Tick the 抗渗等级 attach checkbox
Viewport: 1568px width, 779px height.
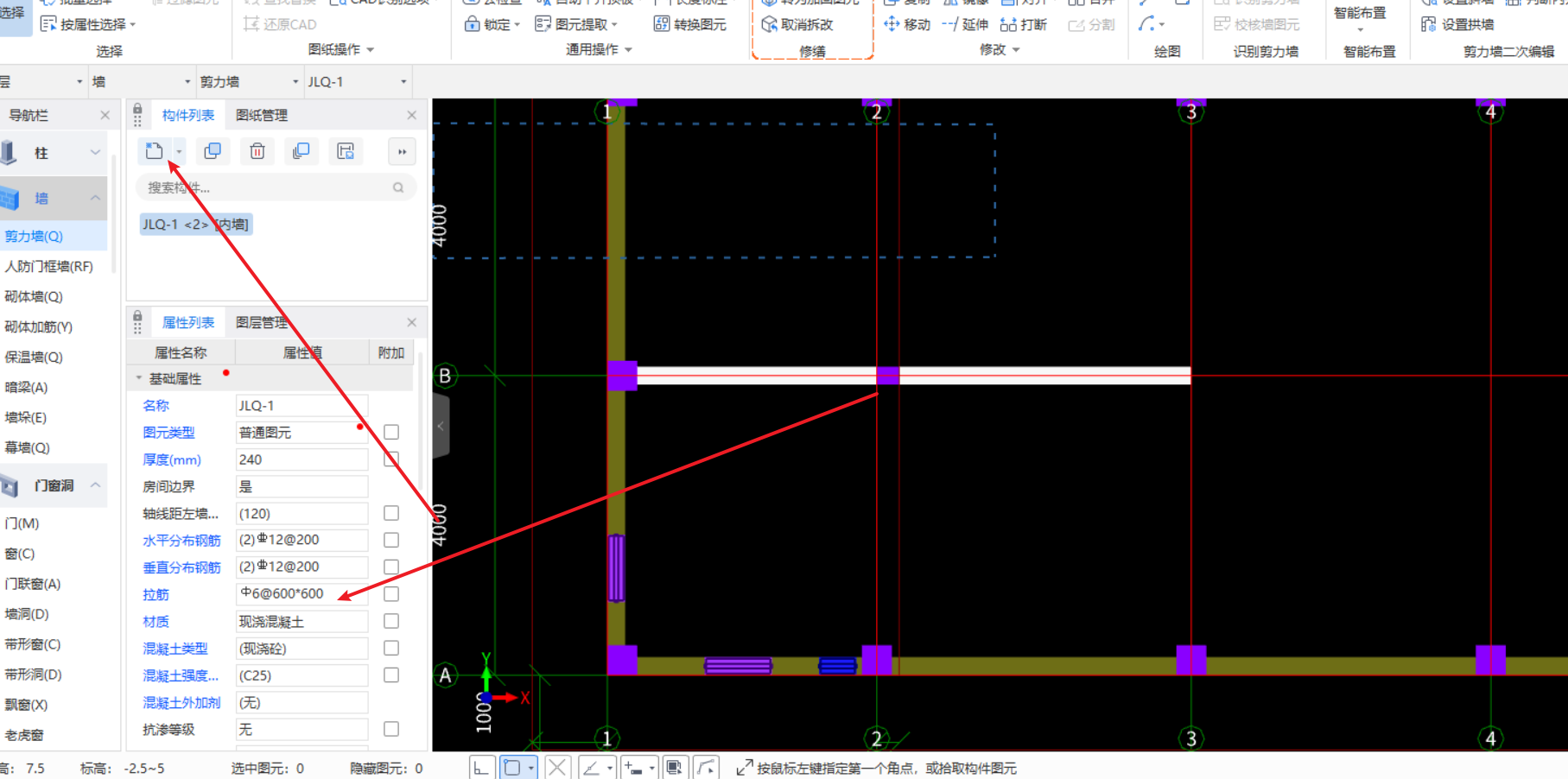391,729
